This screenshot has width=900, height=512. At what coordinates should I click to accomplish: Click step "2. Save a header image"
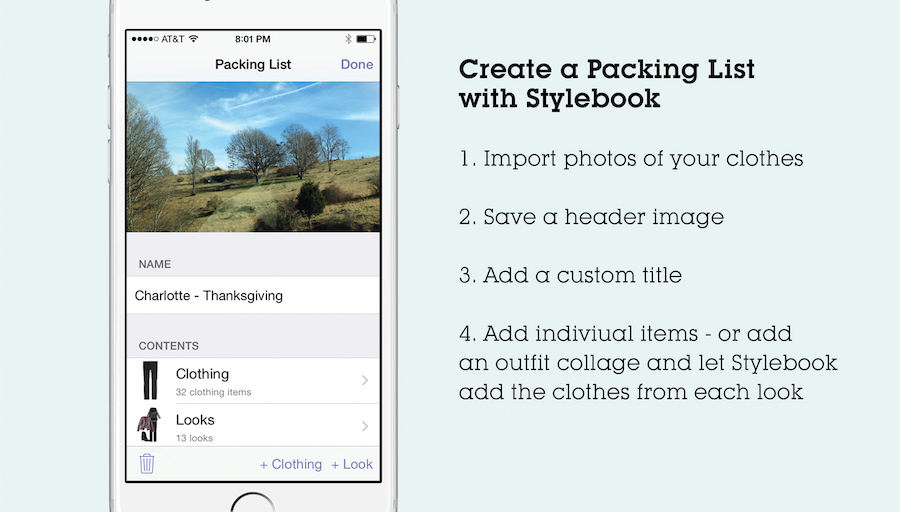pyautogui.click(x=591, y=217)
